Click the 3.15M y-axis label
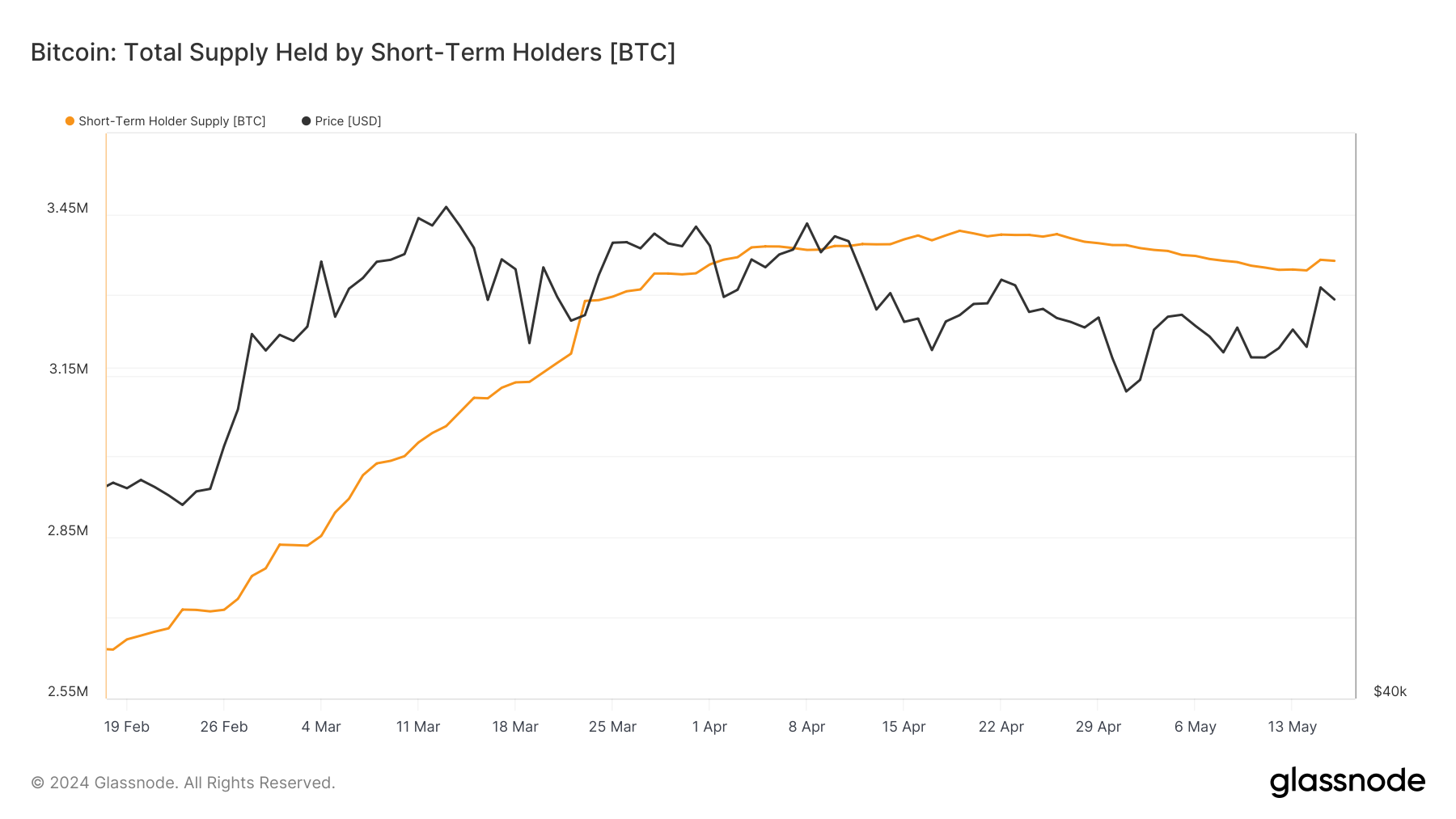 [68, 369]
